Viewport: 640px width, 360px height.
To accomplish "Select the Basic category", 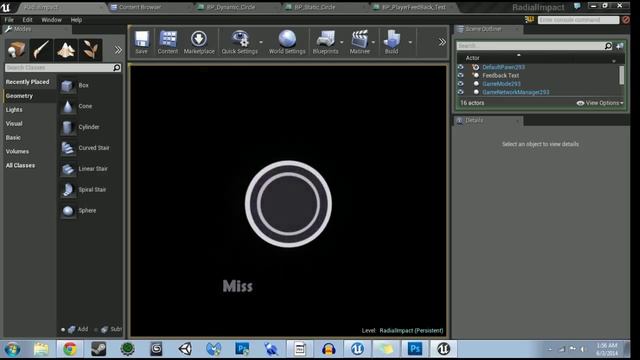I will (x=13, y=138).
